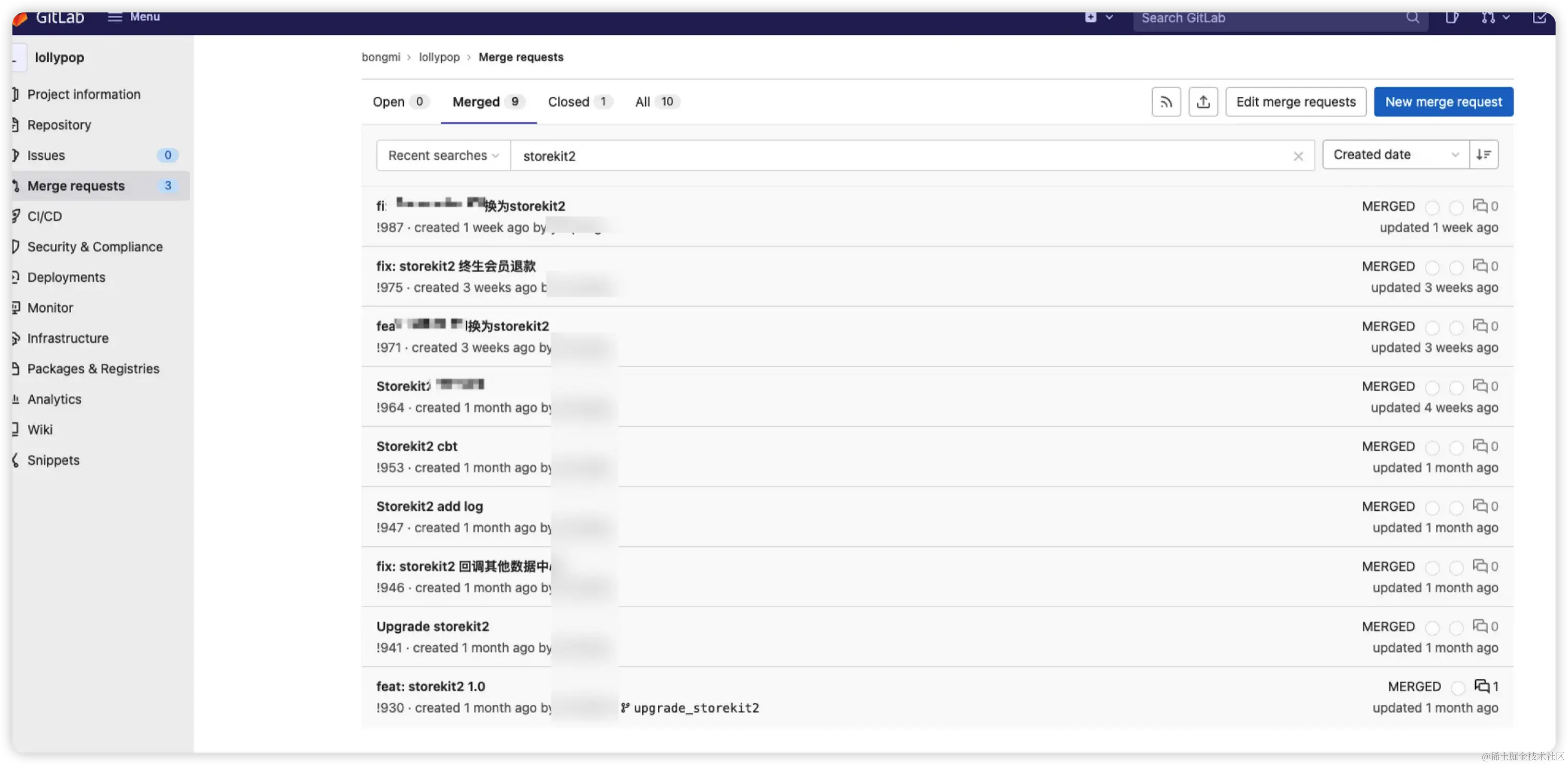Click the search magnifier icon
The width and height of the screenshot is (1568, 765).
[x=1413, y=18]
